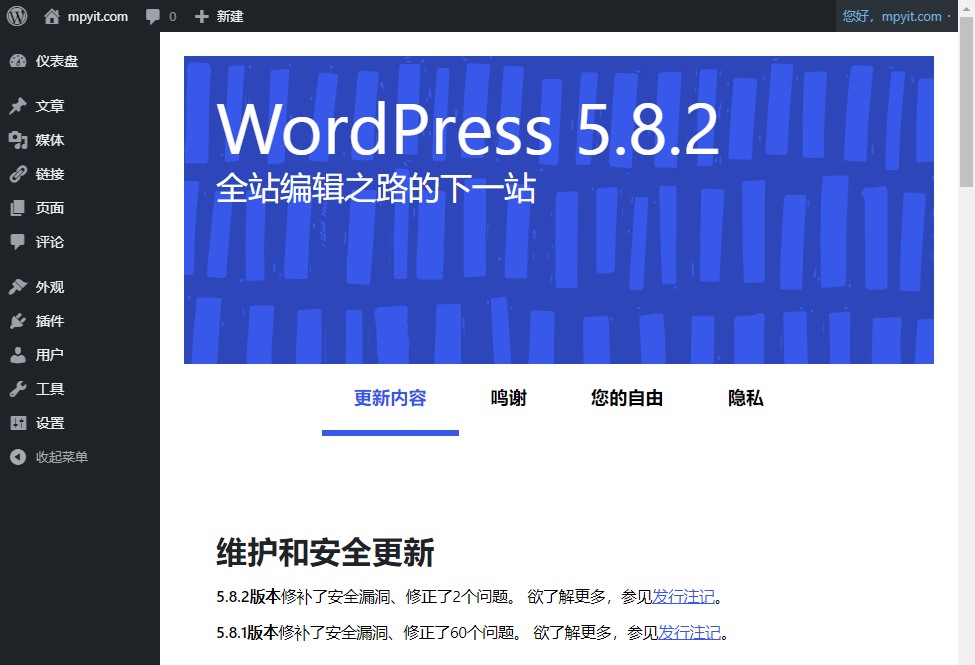The image size is (975, 665).
Task: Click the vertical scrollbar thumb
Action: [x=966, y=102]
